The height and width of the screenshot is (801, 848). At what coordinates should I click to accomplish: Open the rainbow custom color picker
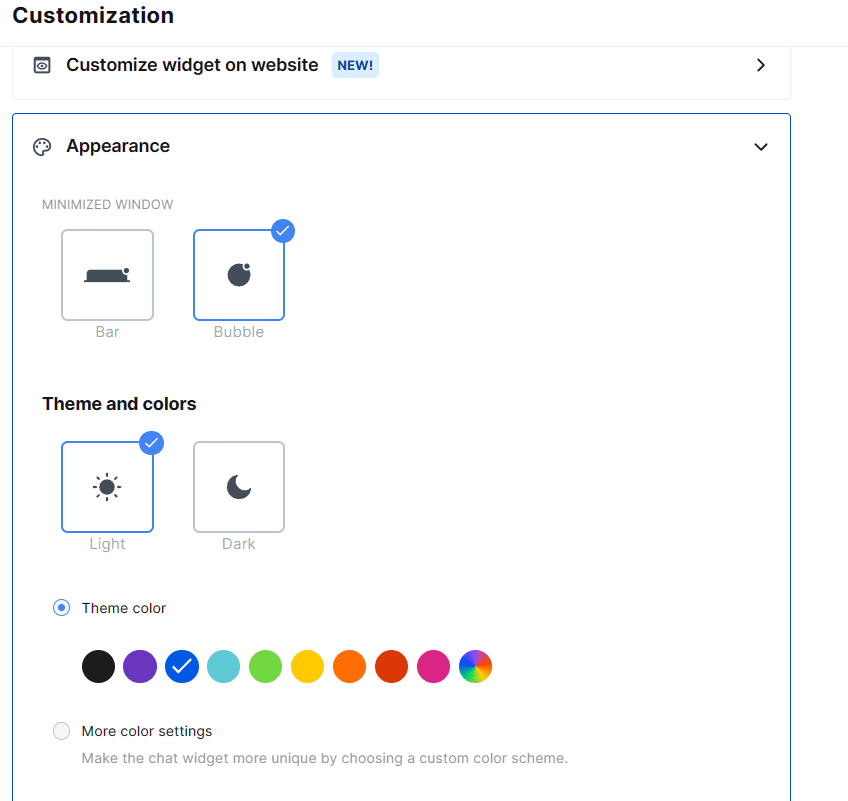pos(475,666)
